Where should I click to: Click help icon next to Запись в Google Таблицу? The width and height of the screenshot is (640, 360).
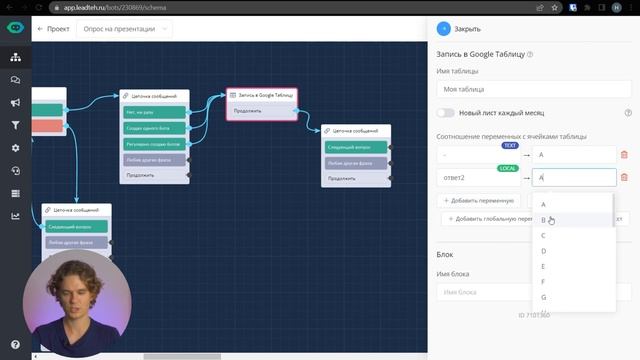(530, 54)
